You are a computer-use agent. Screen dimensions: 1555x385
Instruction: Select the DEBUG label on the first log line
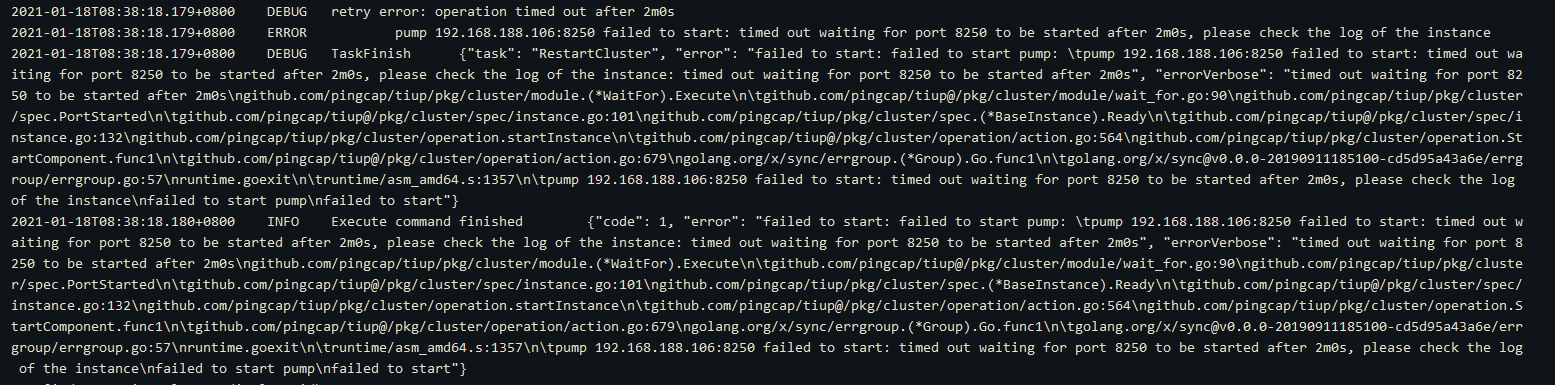[287, 13]
